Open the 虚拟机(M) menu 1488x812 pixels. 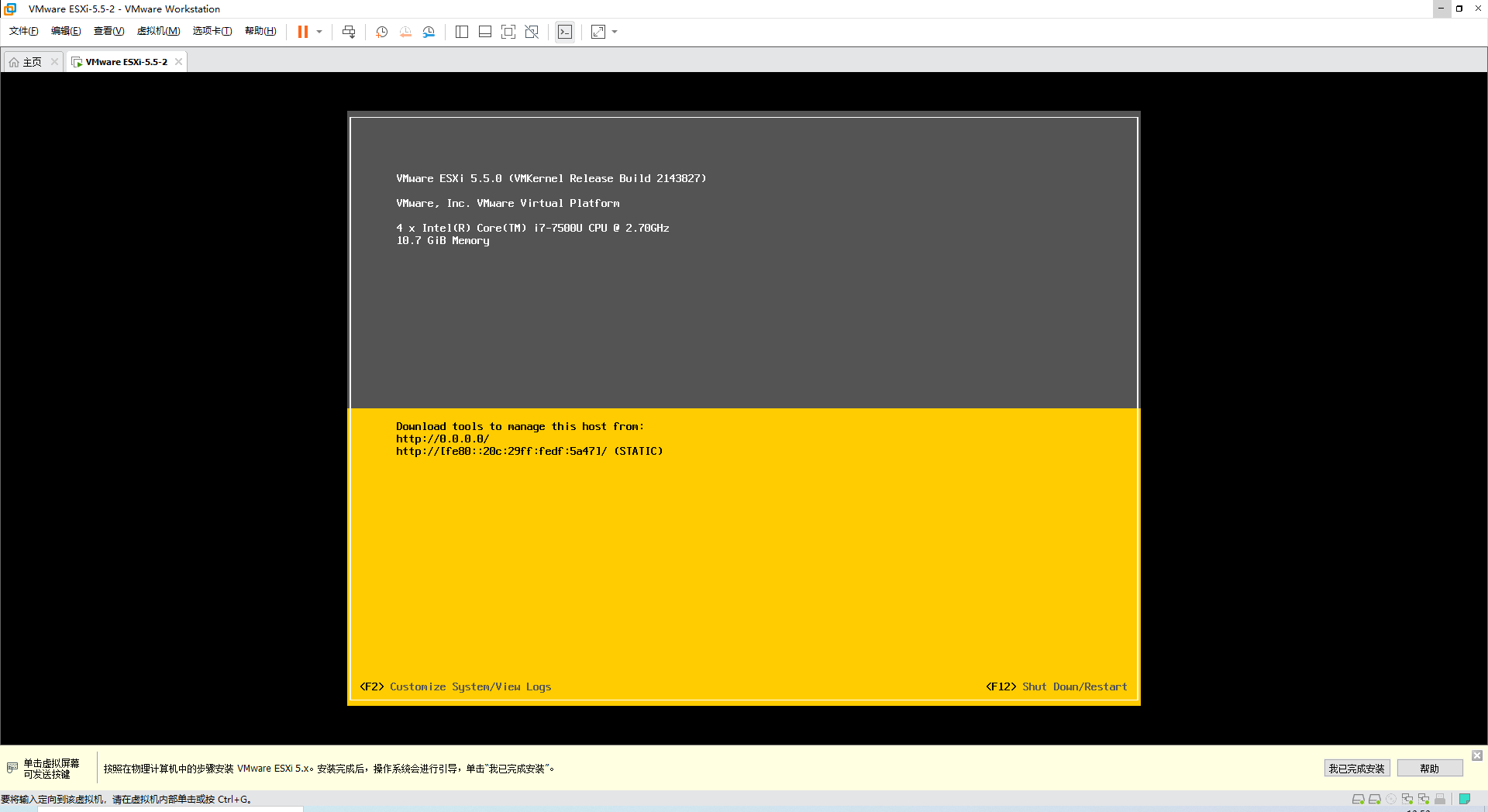click(159, 31)
